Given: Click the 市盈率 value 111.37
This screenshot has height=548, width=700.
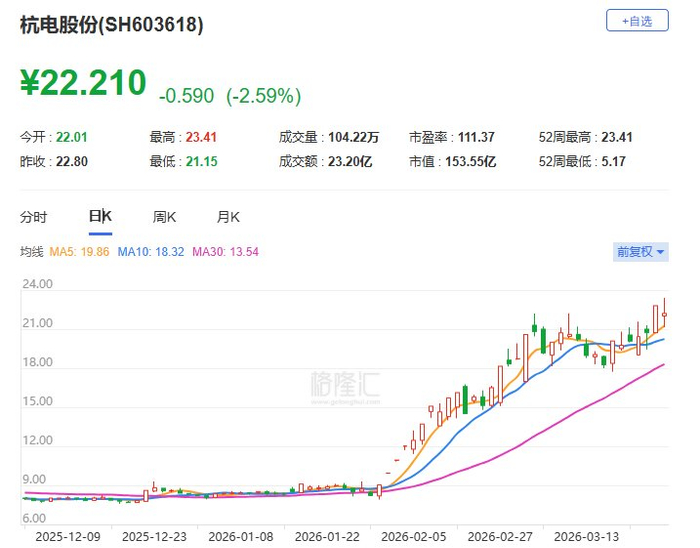Looking at the screenshot, I should (476, 137).
